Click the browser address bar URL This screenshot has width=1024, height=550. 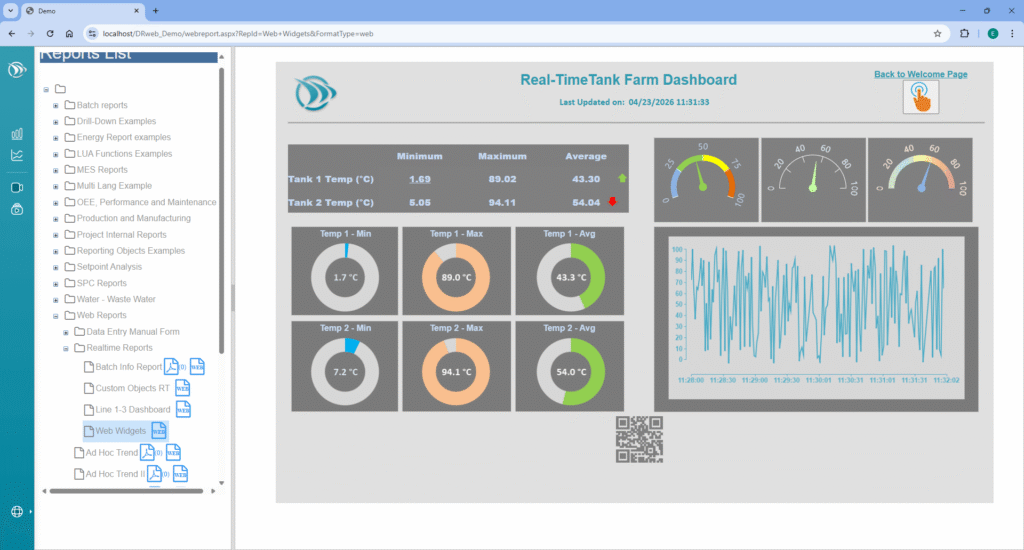(238, 33)
